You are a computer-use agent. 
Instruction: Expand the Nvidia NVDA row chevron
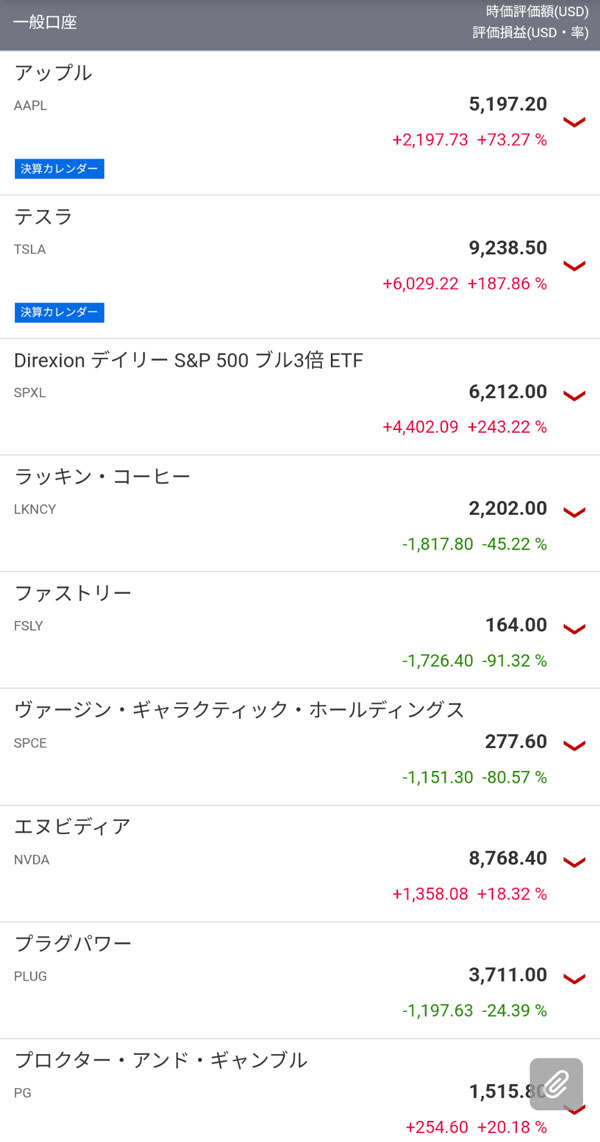click(574, 862)
